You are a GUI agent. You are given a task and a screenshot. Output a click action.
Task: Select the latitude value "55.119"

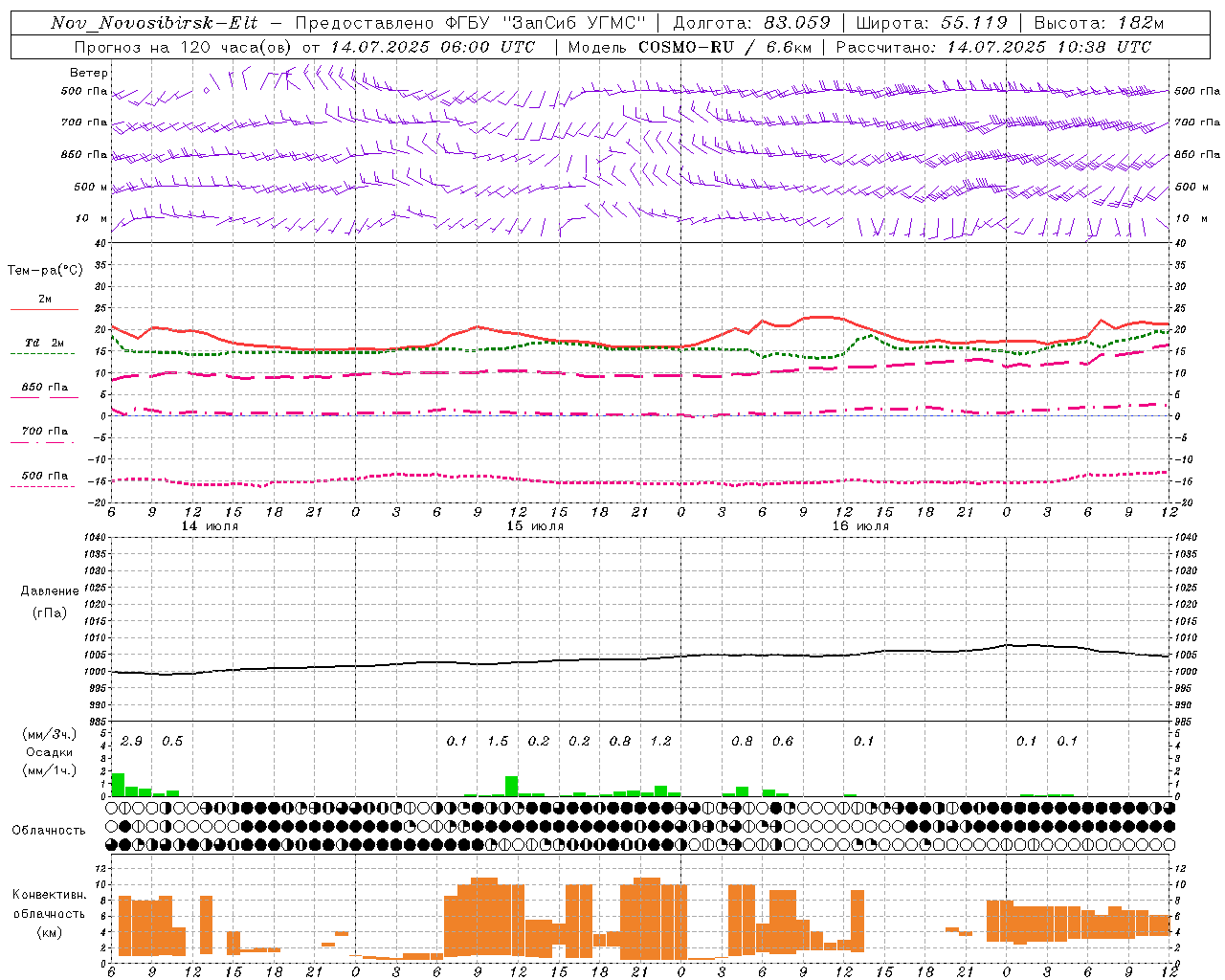(974, 23)
